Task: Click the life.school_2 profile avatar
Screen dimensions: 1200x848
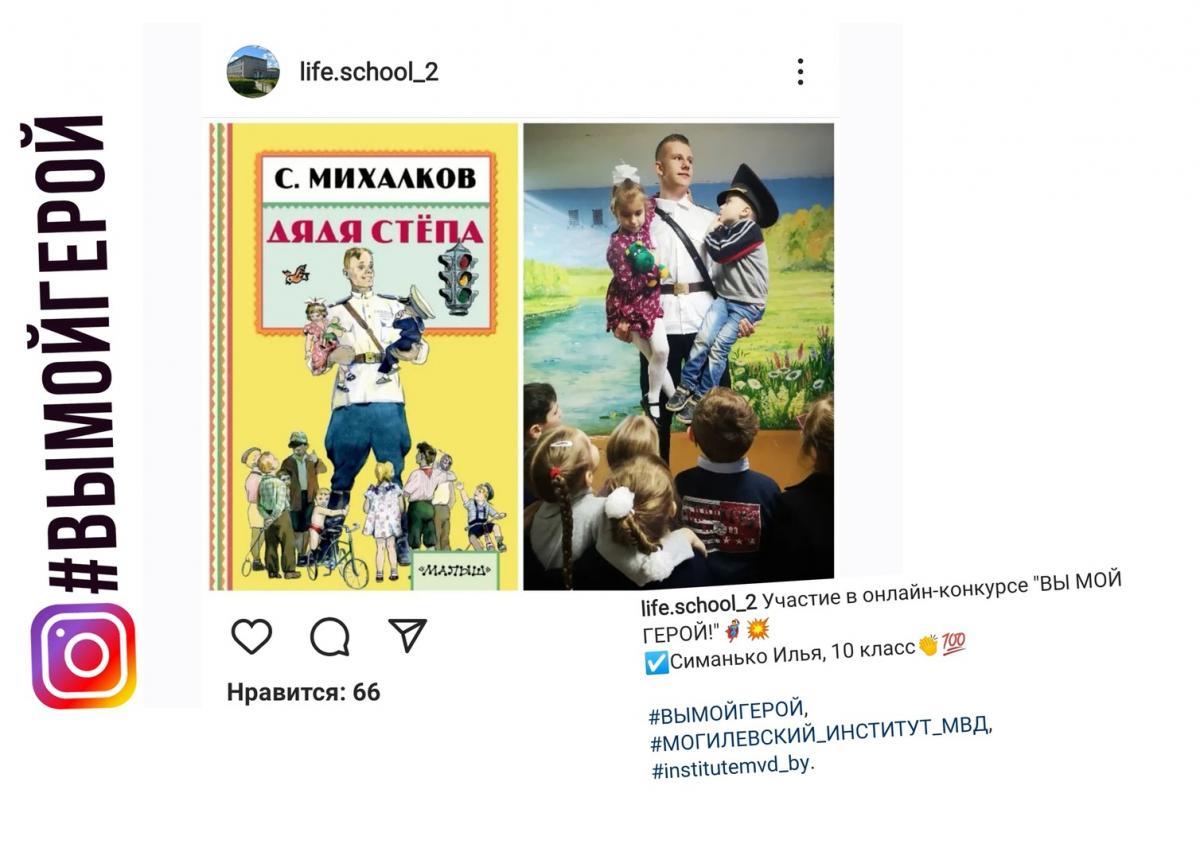Action: tap(253, 71)
